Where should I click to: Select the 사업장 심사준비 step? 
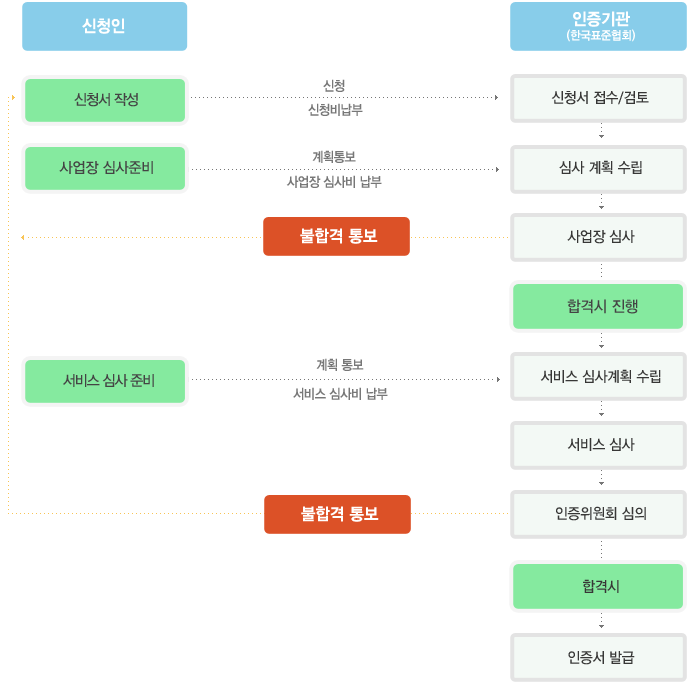105,168
